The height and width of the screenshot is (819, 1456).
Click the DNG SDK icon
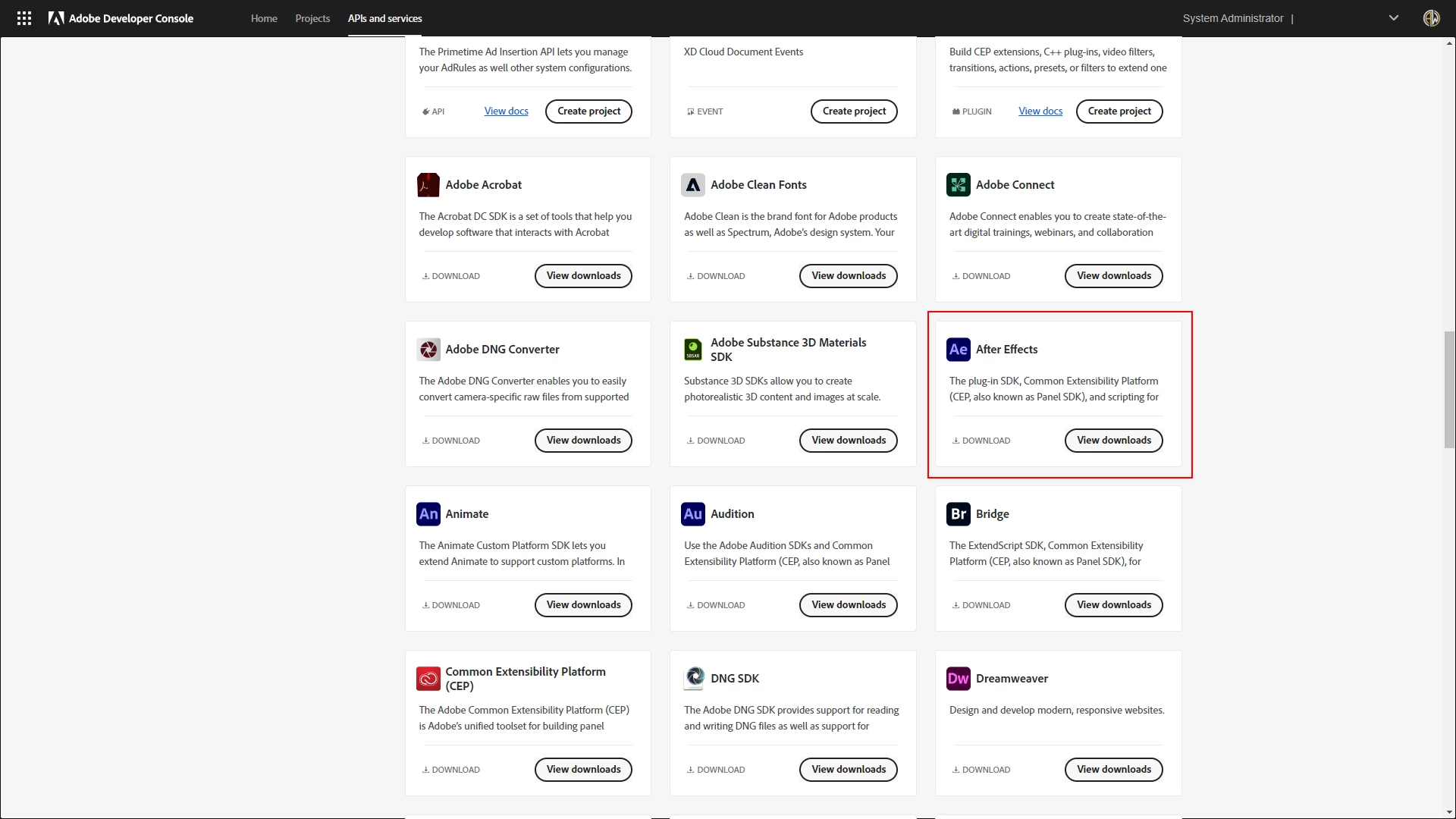pos(693,679)
